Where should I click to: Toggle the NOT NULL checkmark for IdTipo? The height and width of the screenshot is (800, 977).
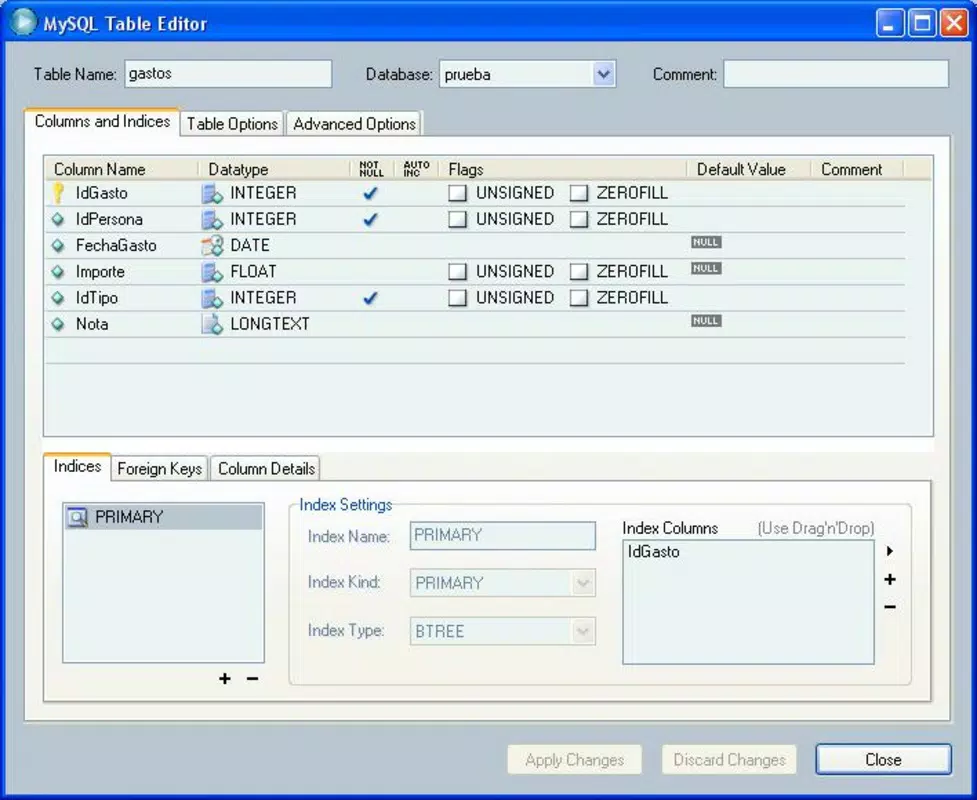point(370,298)
